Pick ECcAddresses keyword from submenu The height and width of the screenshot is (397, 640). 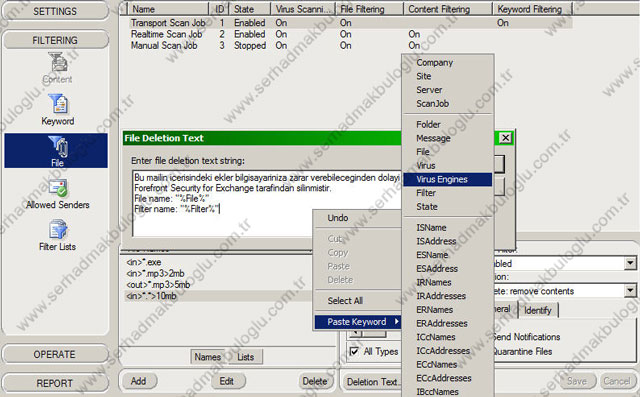click(447, 378)
